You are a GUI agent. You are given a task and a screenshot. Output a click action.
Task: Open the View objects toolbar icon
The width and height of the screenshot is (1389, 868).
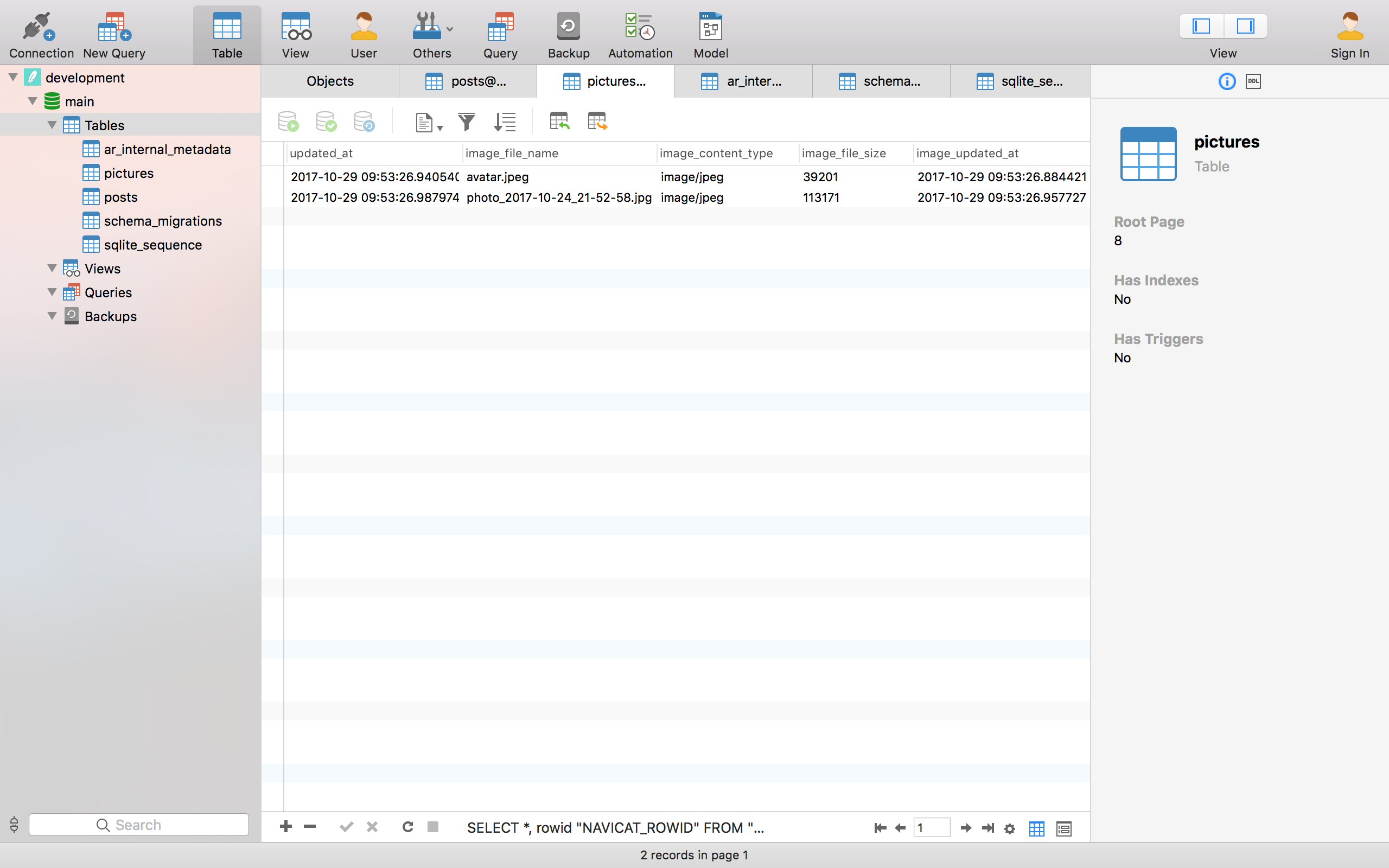click(x=296, y=34)
